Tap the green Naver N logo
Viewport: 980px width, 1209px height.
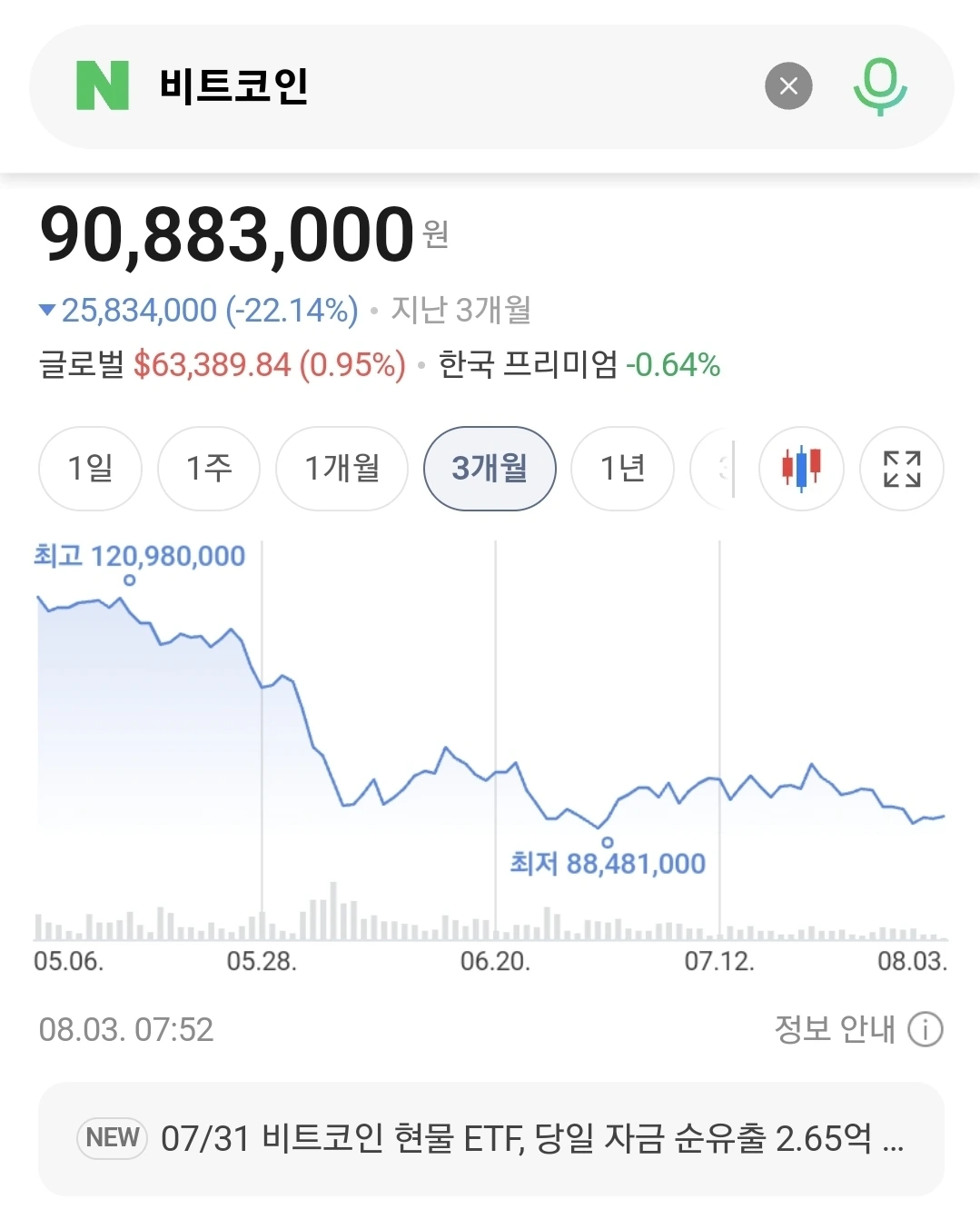103,85
